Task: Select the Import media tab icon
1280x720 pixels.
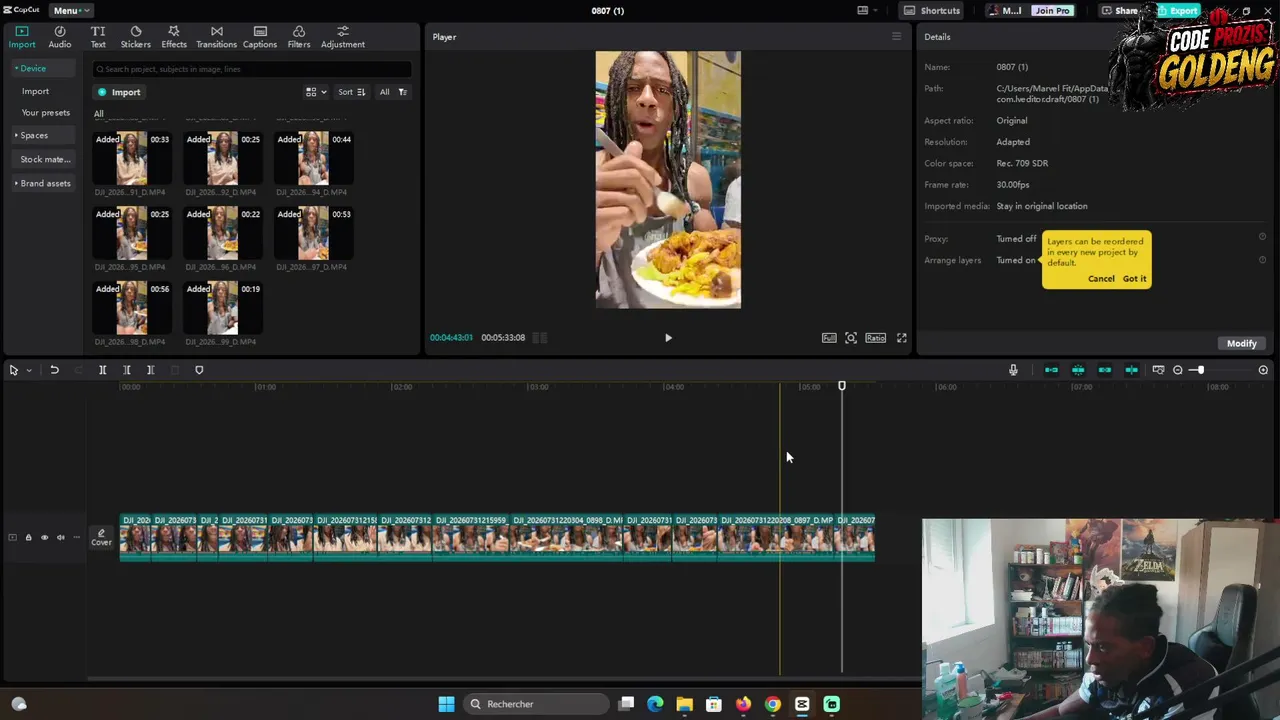Action: tap(22, 37)
